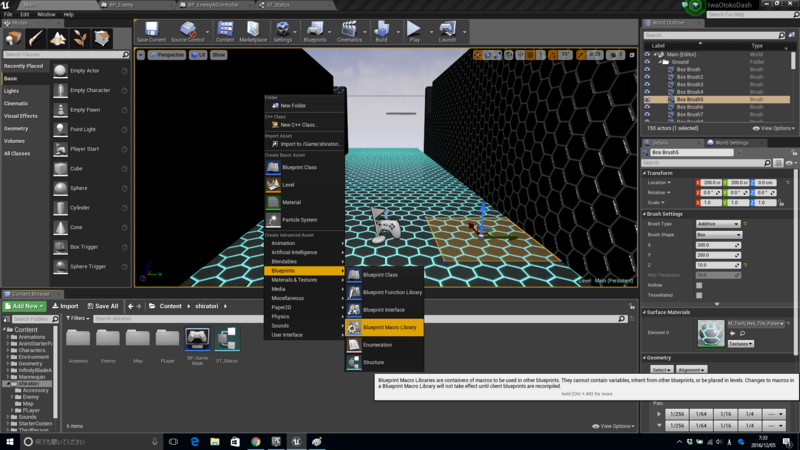Click Save All in Content Browser

(103, 306)
